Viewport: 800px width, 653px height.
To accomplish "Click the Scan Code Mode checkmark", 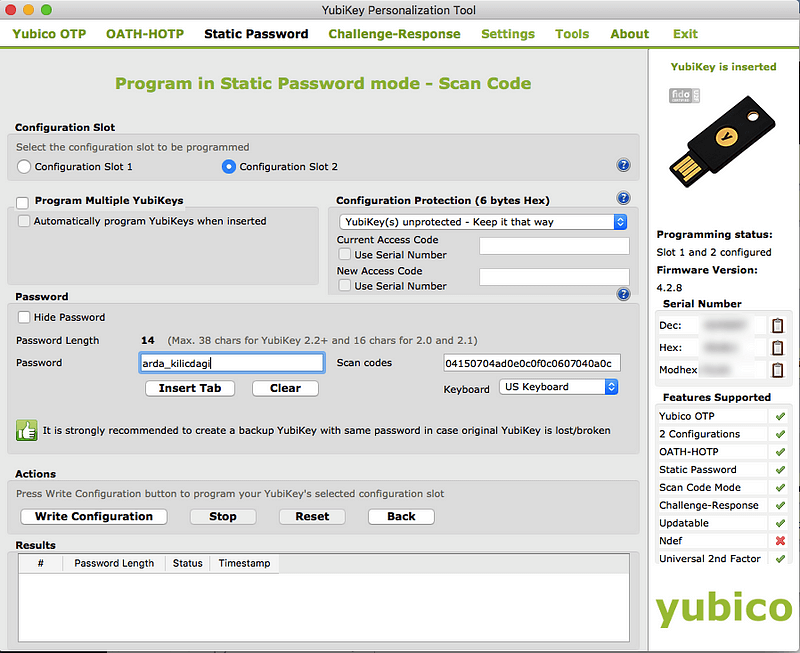I will coord(780,488).
